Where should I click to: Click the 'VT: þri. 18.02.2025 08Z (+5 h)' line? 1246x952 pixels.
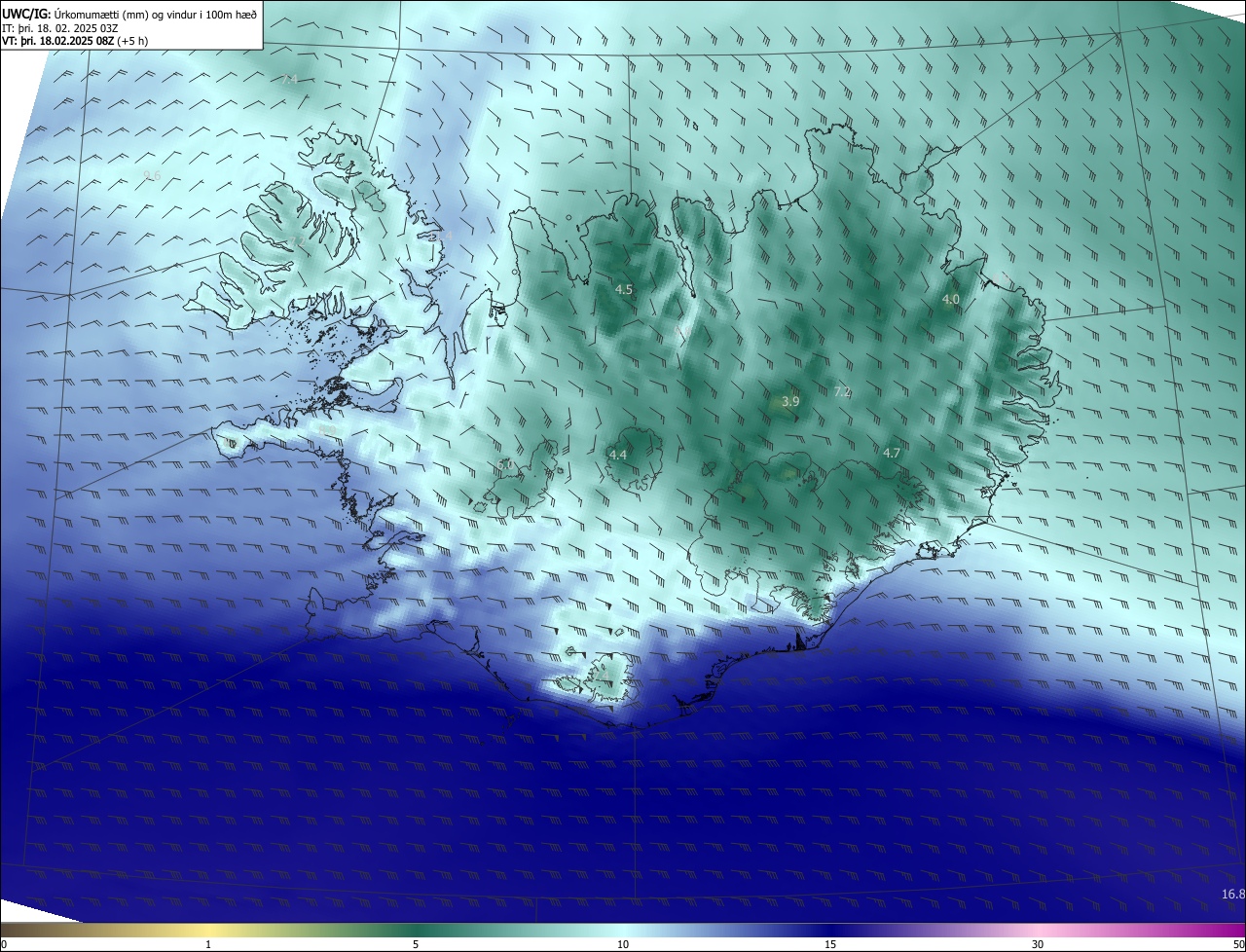point(75,41)
